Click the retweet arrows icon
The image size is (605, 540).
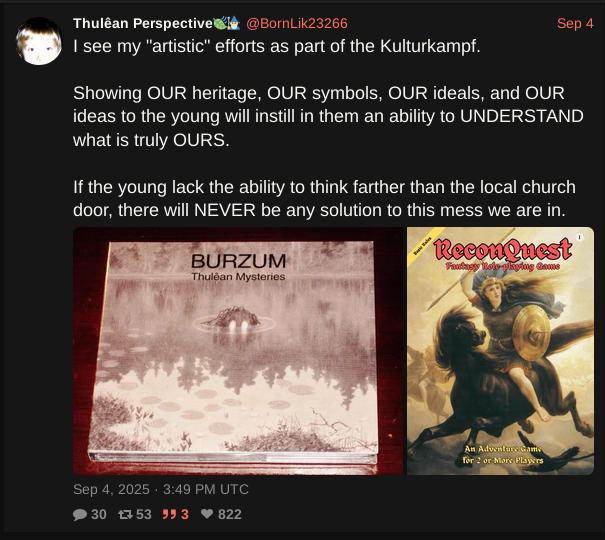click(125, 515)
